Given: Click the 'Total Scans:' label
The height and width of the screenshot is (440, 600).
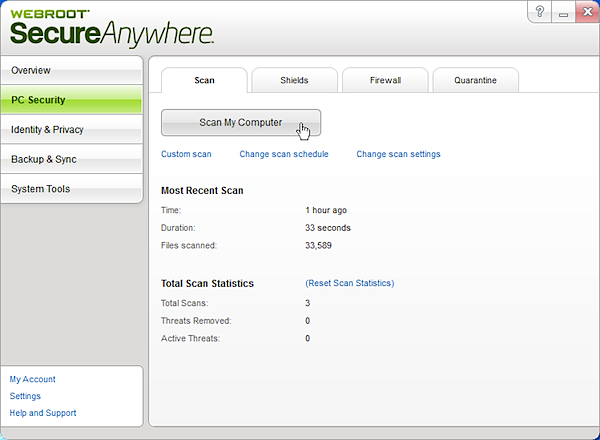Looking at the screenshot, I should click(x=184, y=303).
